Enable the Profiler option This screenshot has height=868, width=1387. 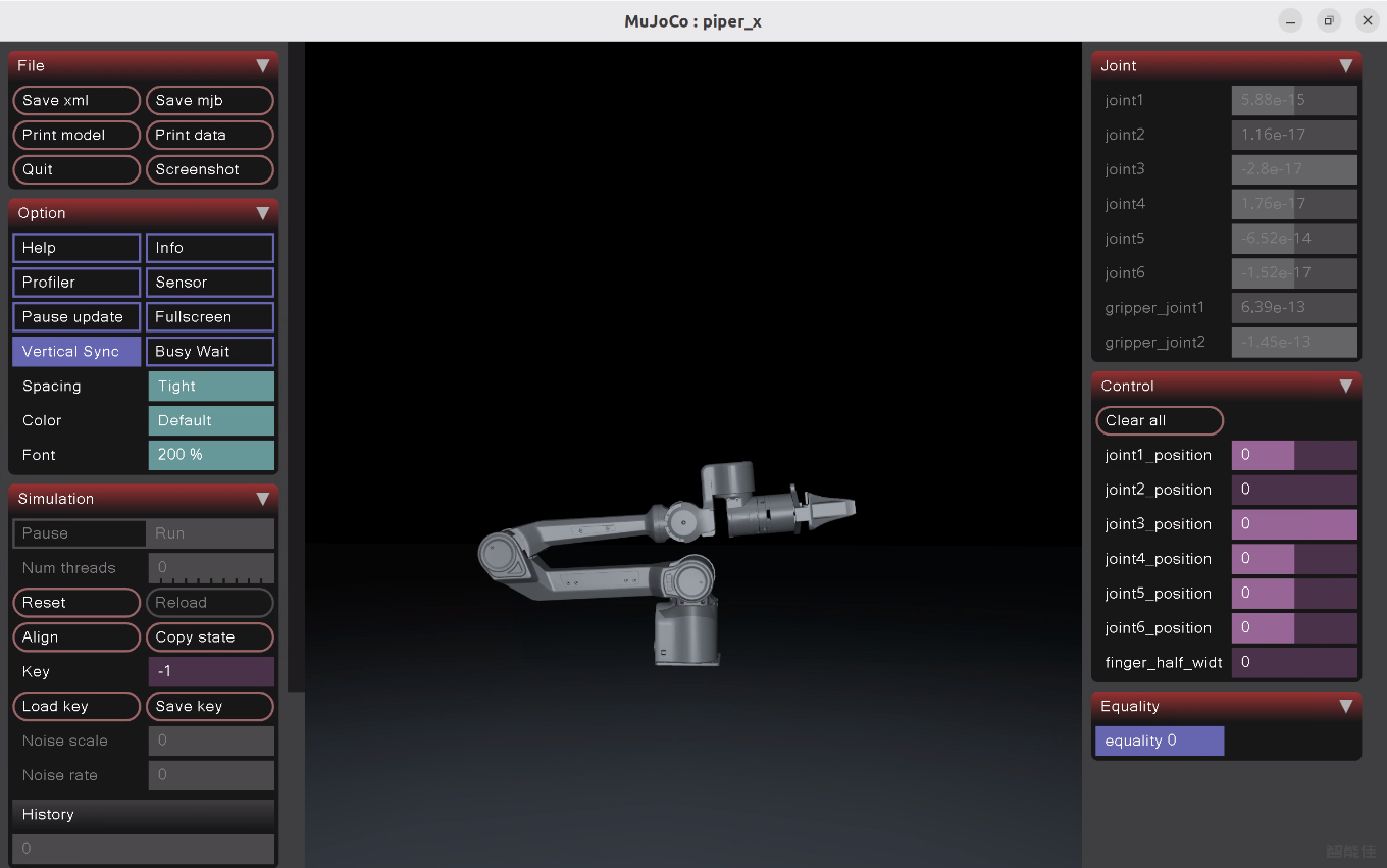(x=76, y=283)
